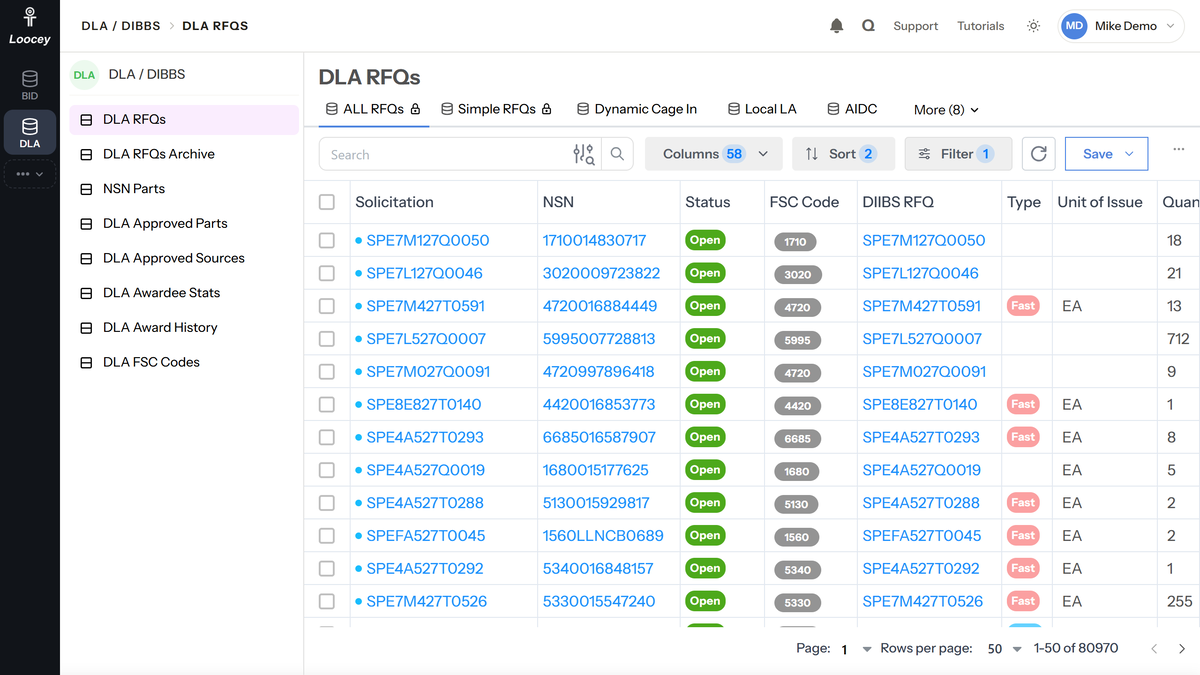
Task: Open the notifications bell icon
Action: [x=837, y=26]
